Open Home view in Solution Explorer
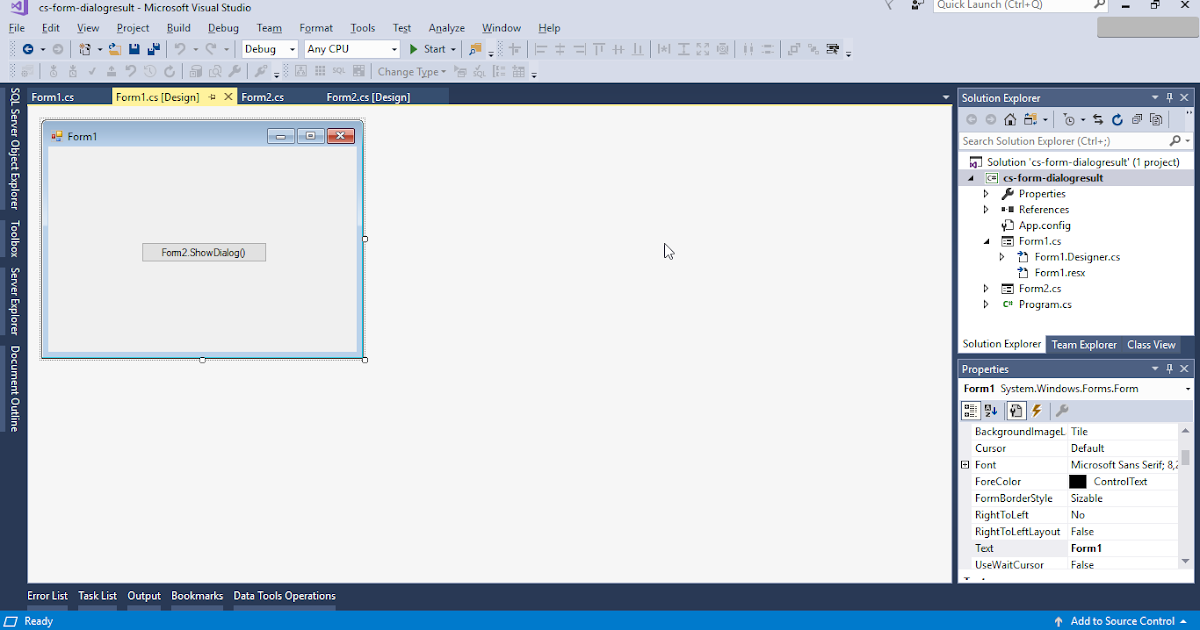The width and height of the screenshot is (1200, 630). coord(1011,118)
